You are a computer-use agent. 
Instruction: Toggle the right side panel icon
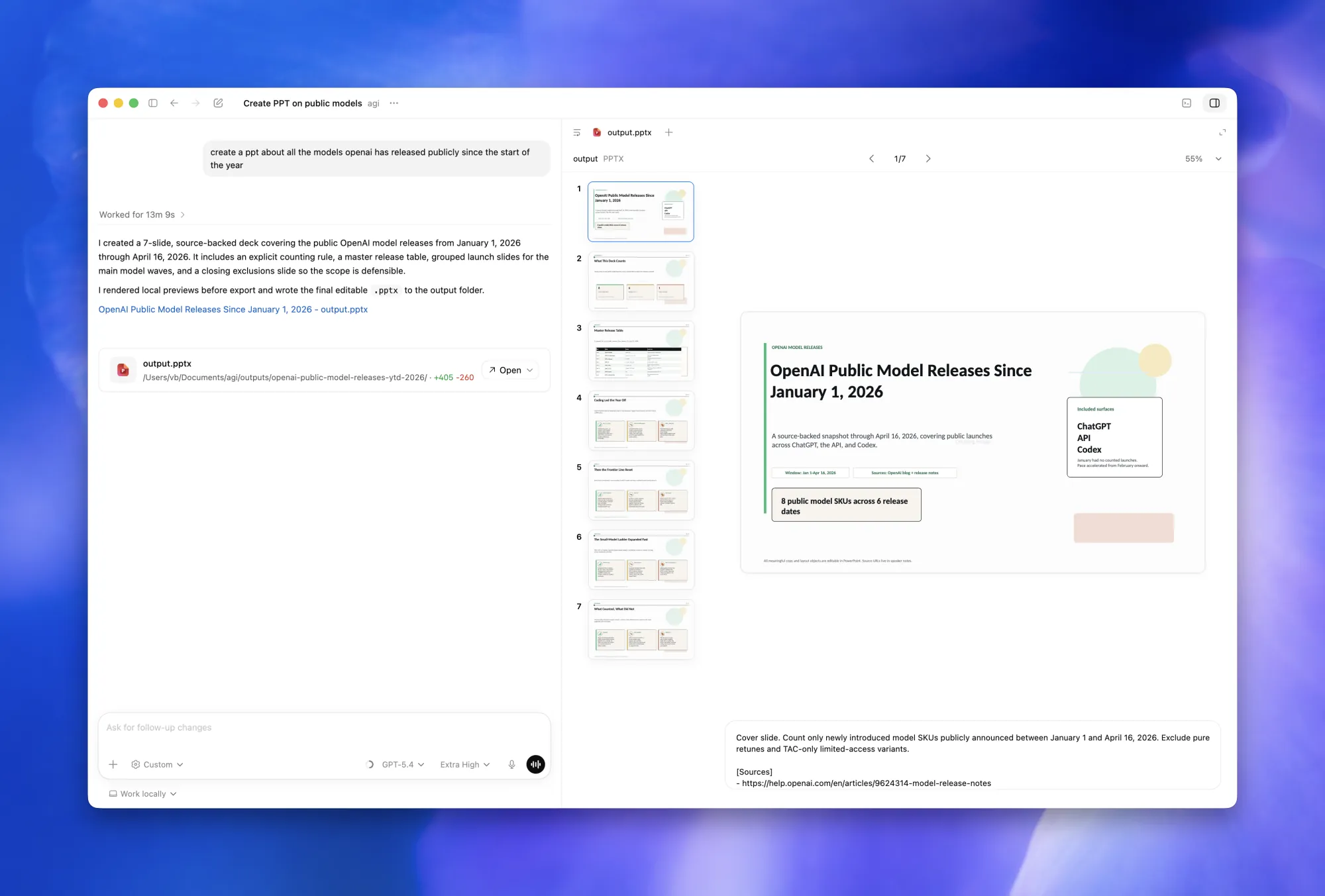(x=1214, y=103)
